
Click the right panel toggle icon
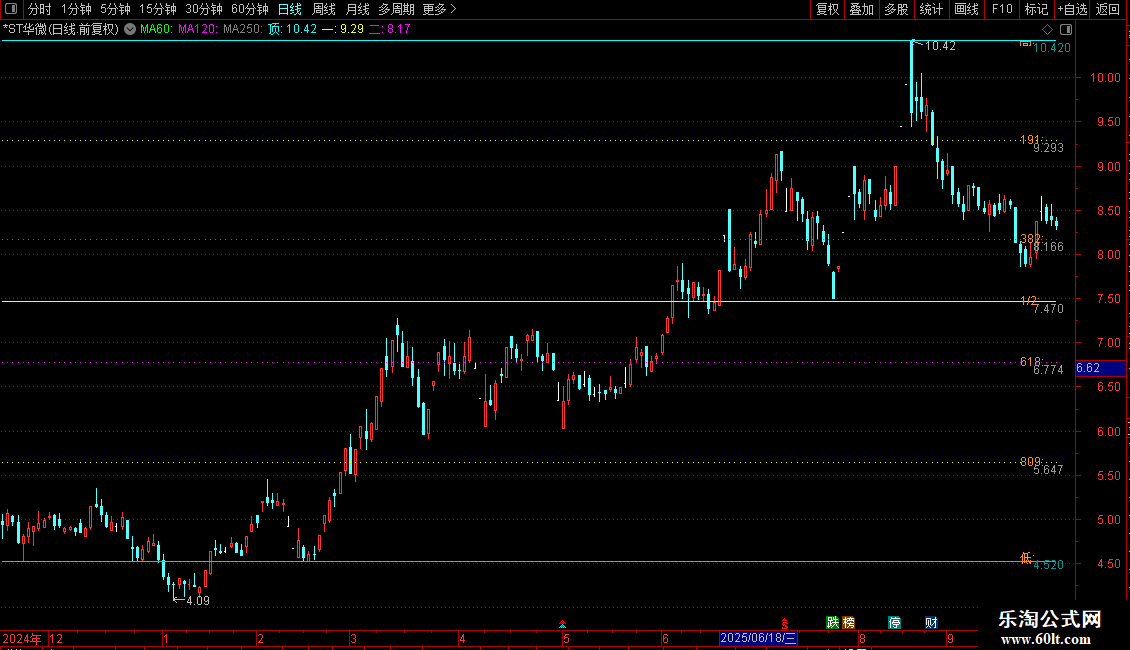pyautogui.click(x=1066, y=30)
